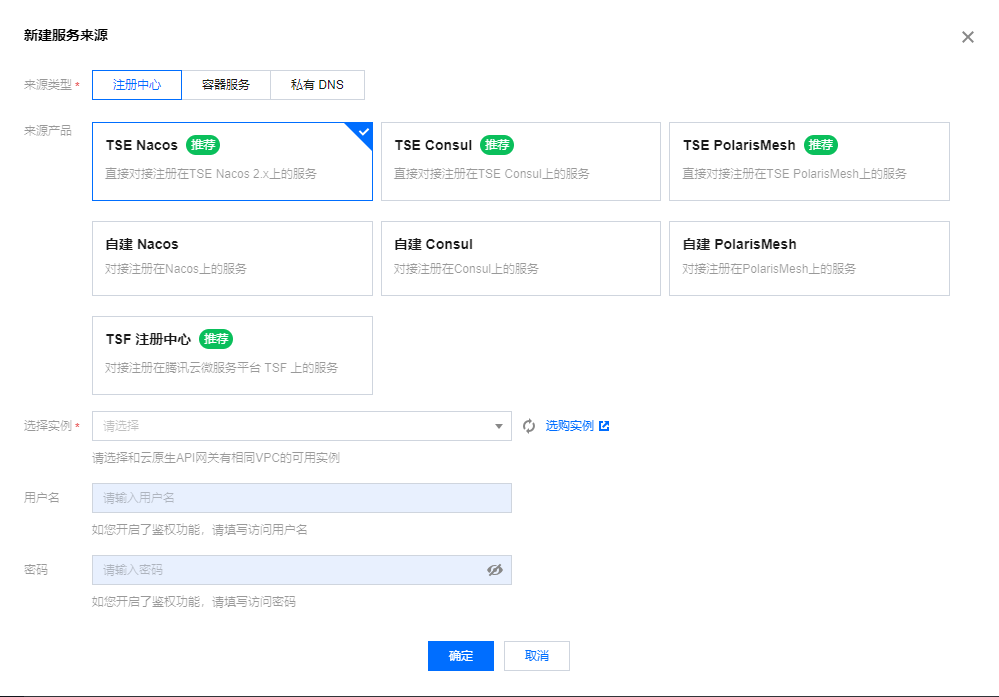Screen dimensions: 999x697
Task: Focus the 用户名 input field
Action: [x=301, y=498]
